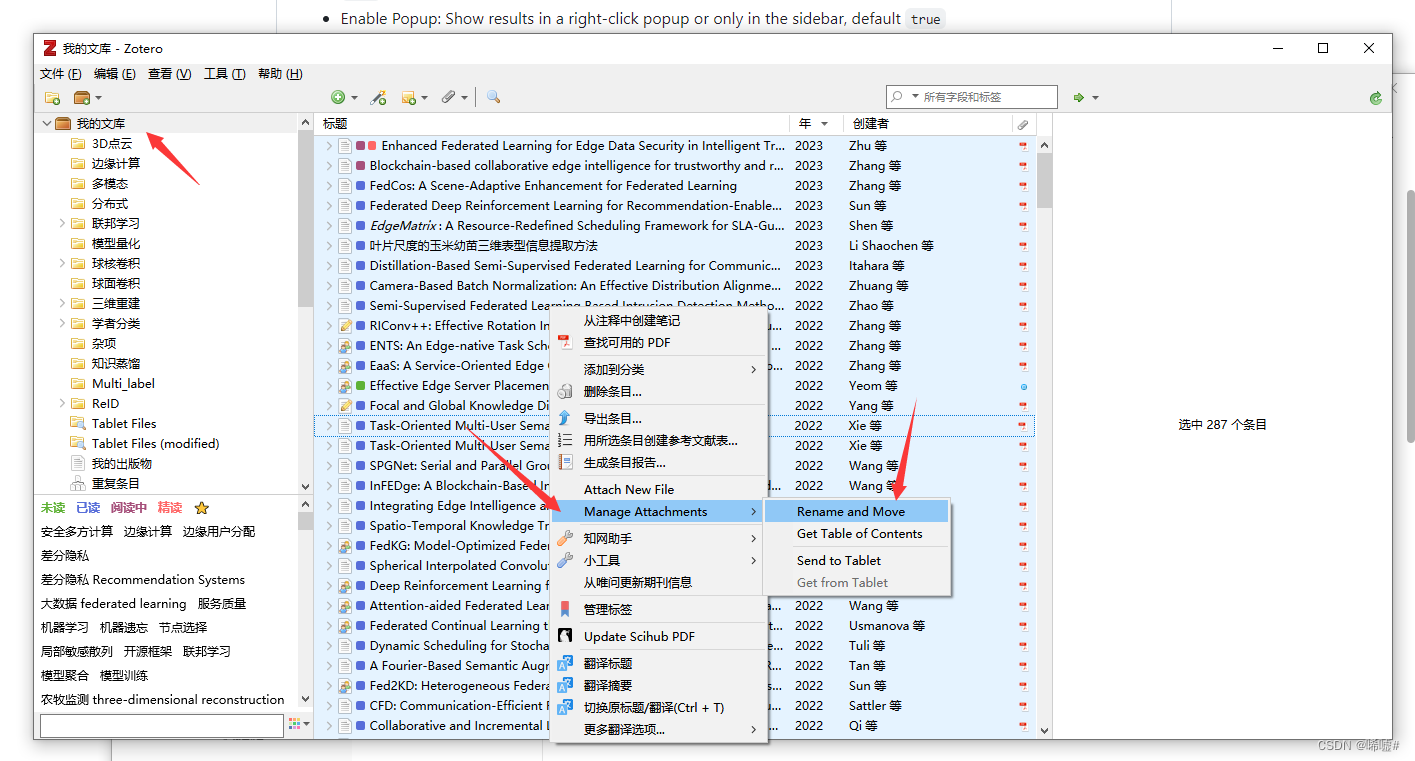Click the New Collection folder icon

[x=52, y=98]
